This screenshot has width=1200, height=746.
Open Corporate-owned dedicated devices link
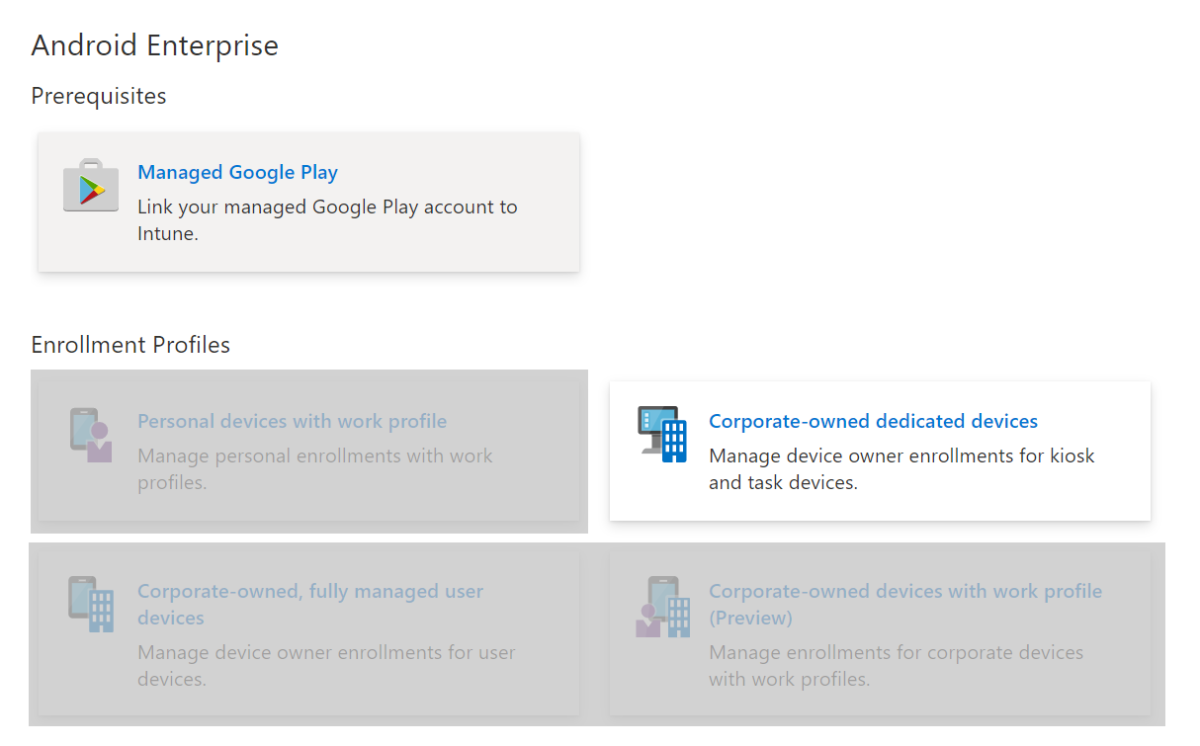873,421
